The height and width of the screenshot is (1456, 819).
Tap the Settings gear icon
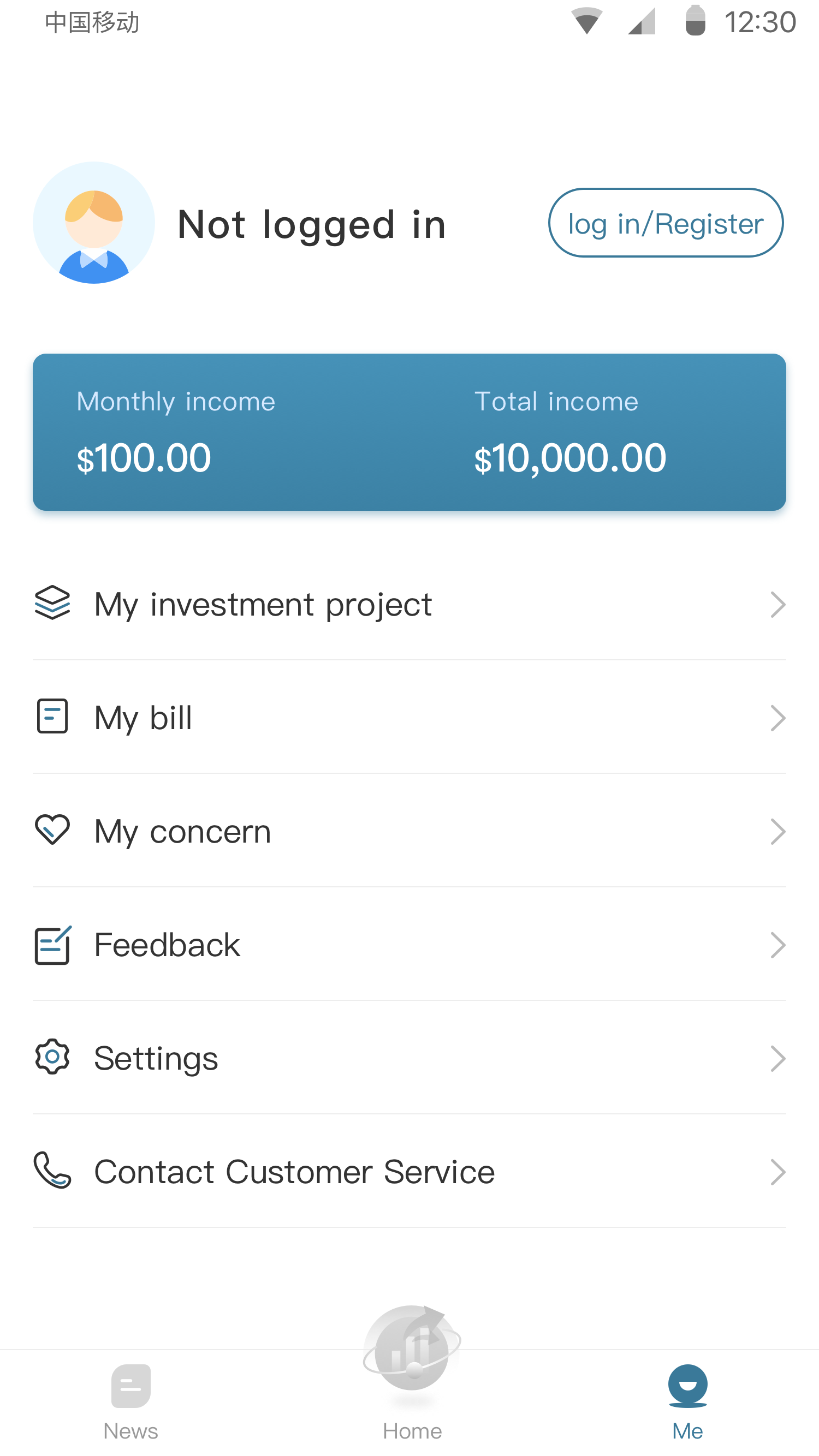[x=52, y=1057]
